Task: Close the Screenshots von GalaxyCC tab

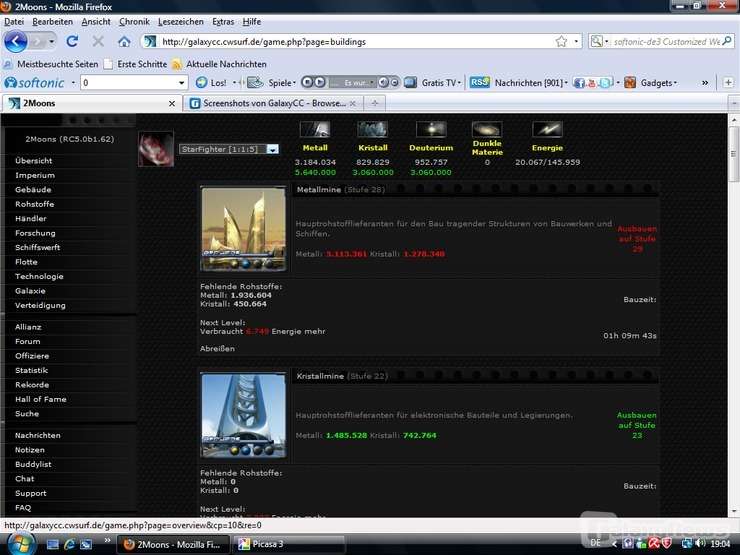Action: click(x=353, y=104)
